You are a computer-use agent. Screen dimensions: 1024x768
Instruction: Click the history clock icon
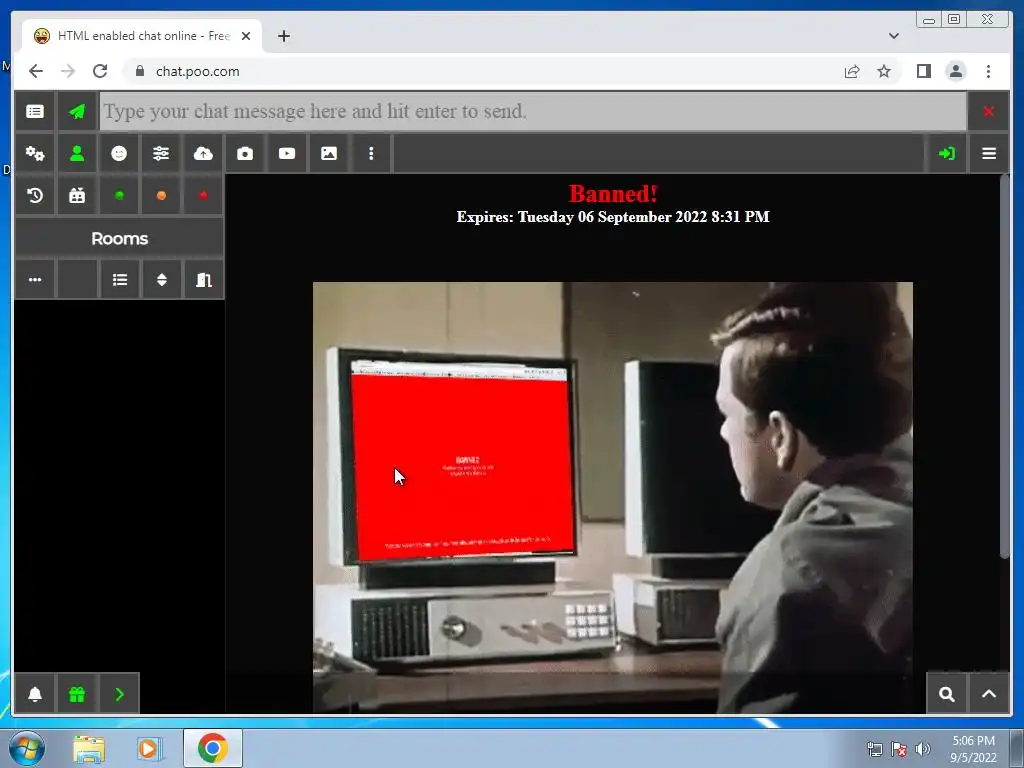pos(35,195)
